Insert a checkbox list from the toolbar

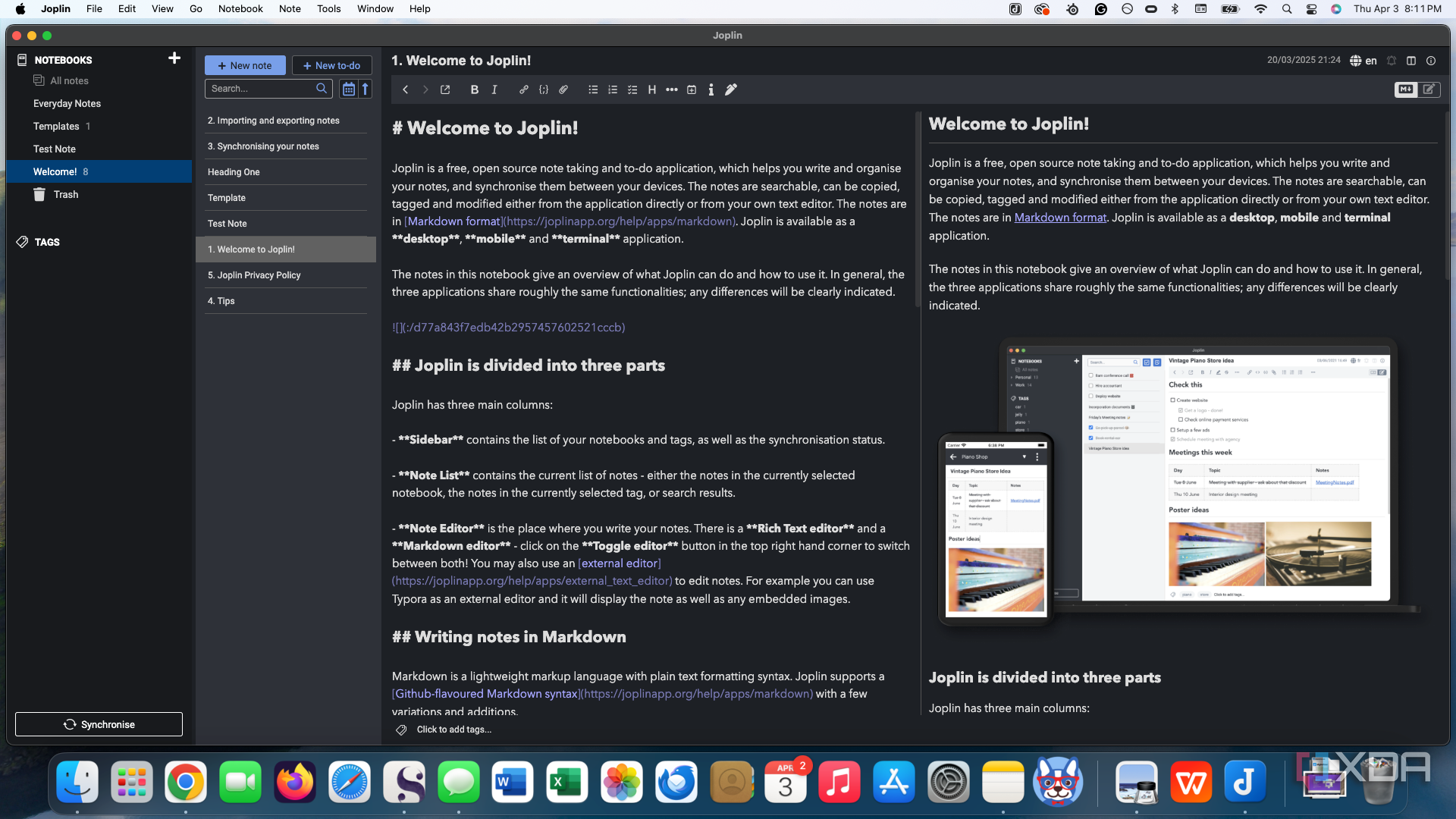(x=632, y=89)
